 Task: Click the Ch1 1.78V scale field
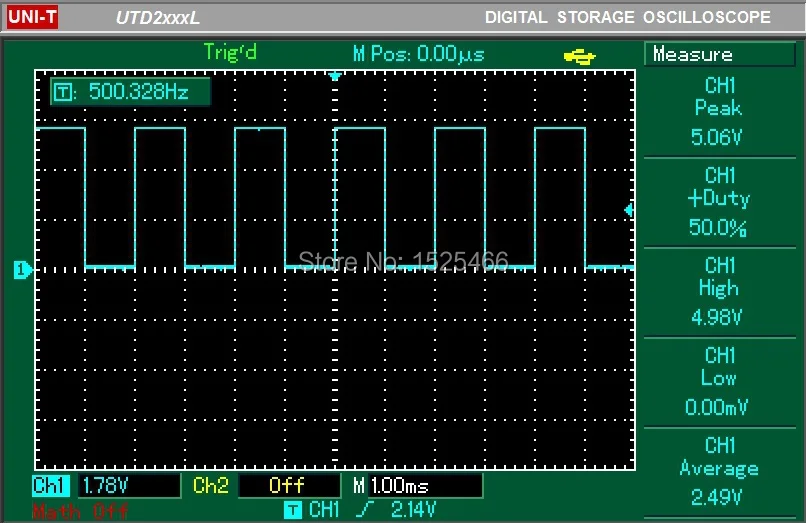[129, 485]
